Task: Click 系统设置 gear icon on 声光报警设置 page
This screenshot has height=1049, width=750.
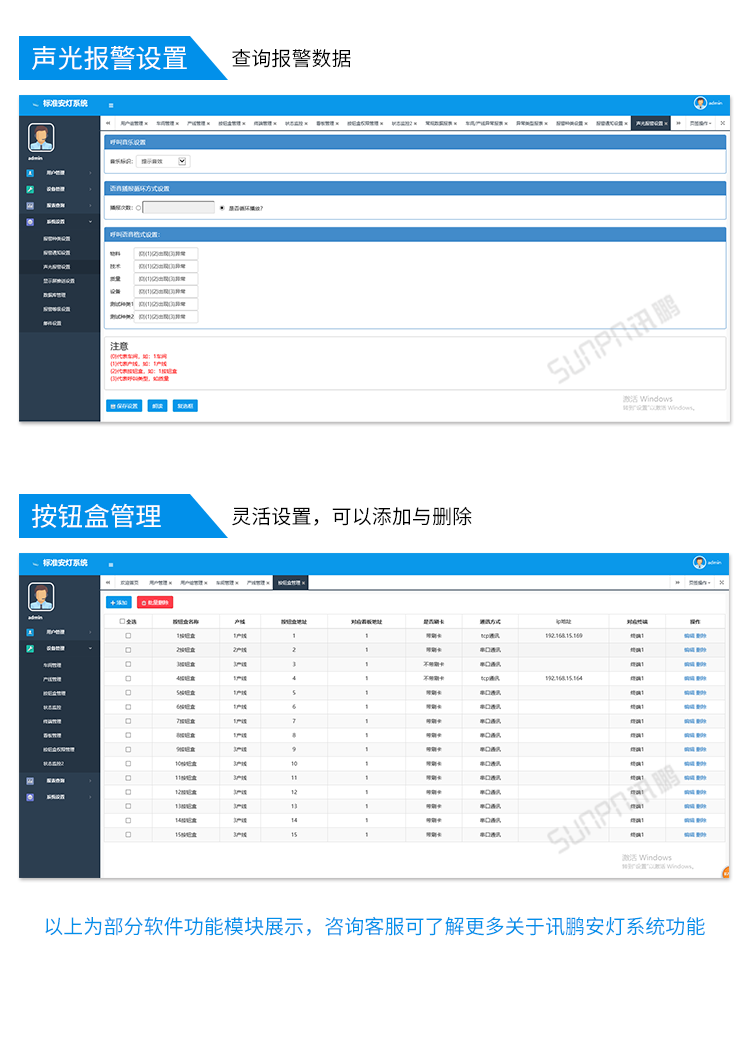Action: 30,221
